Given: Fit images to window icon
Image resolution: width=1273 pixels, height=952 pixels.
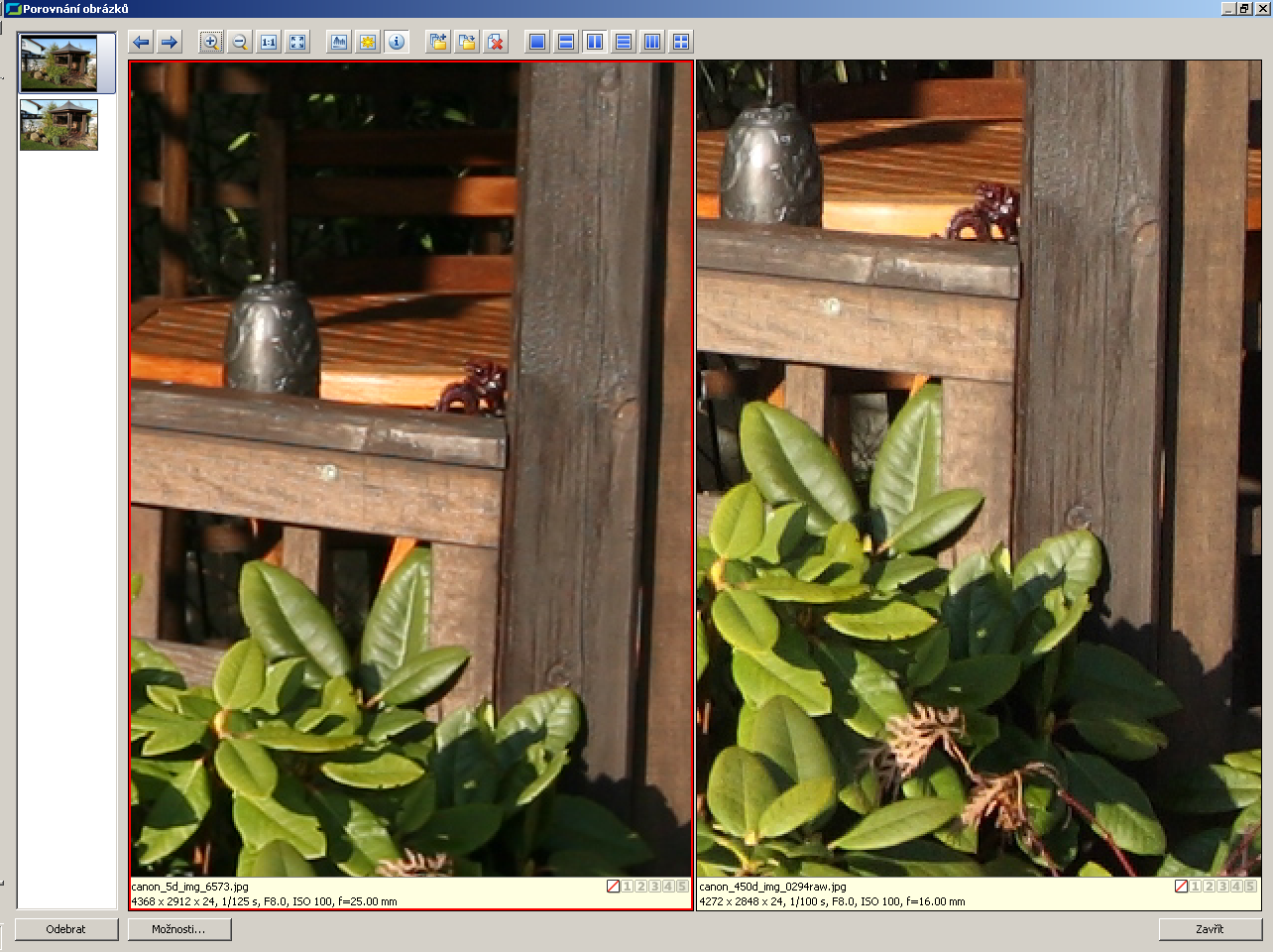Looking at the screenshot, I should [x=297, y=42].
